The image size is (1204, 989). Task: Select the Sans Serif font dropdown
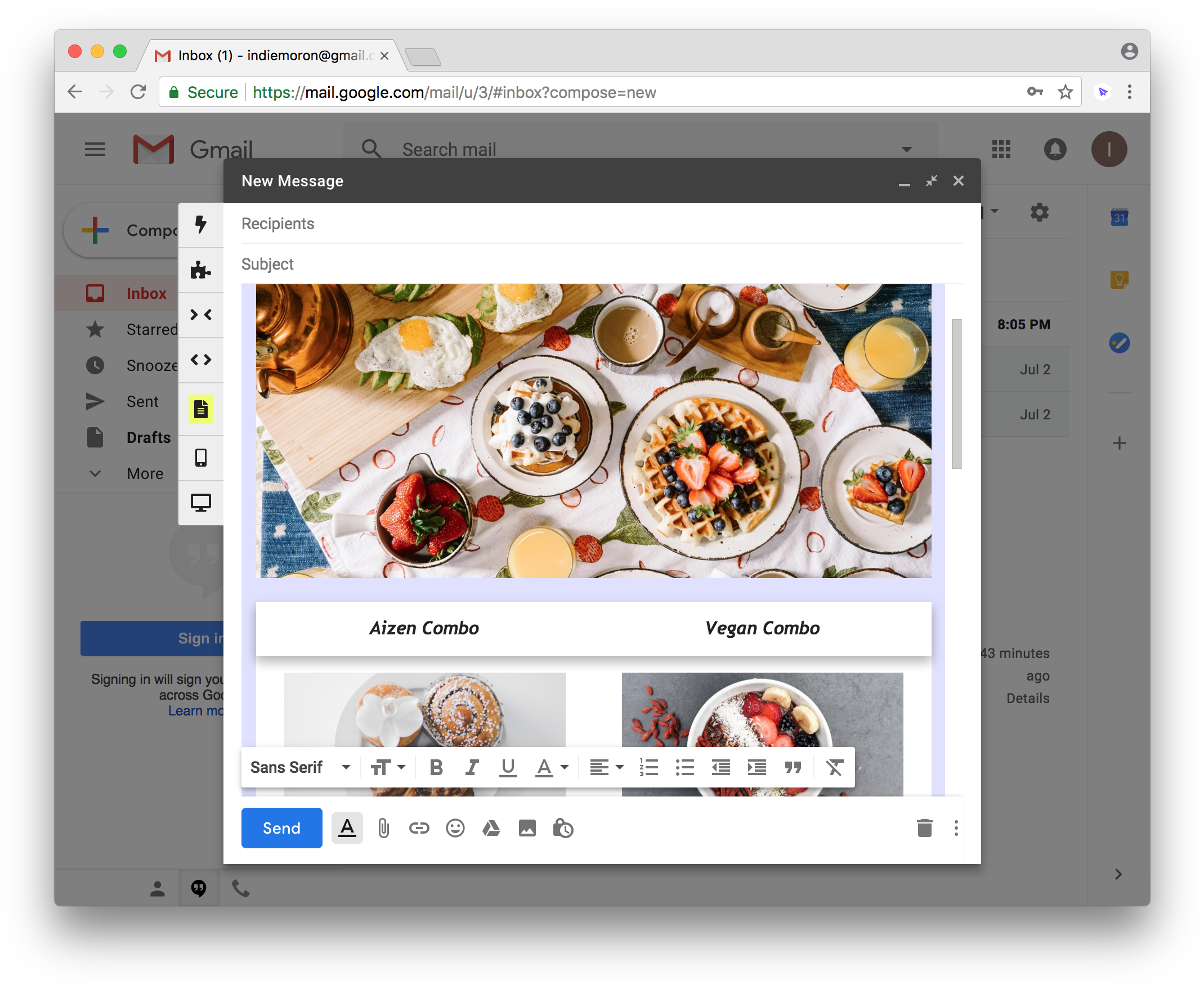pos(298,766)
